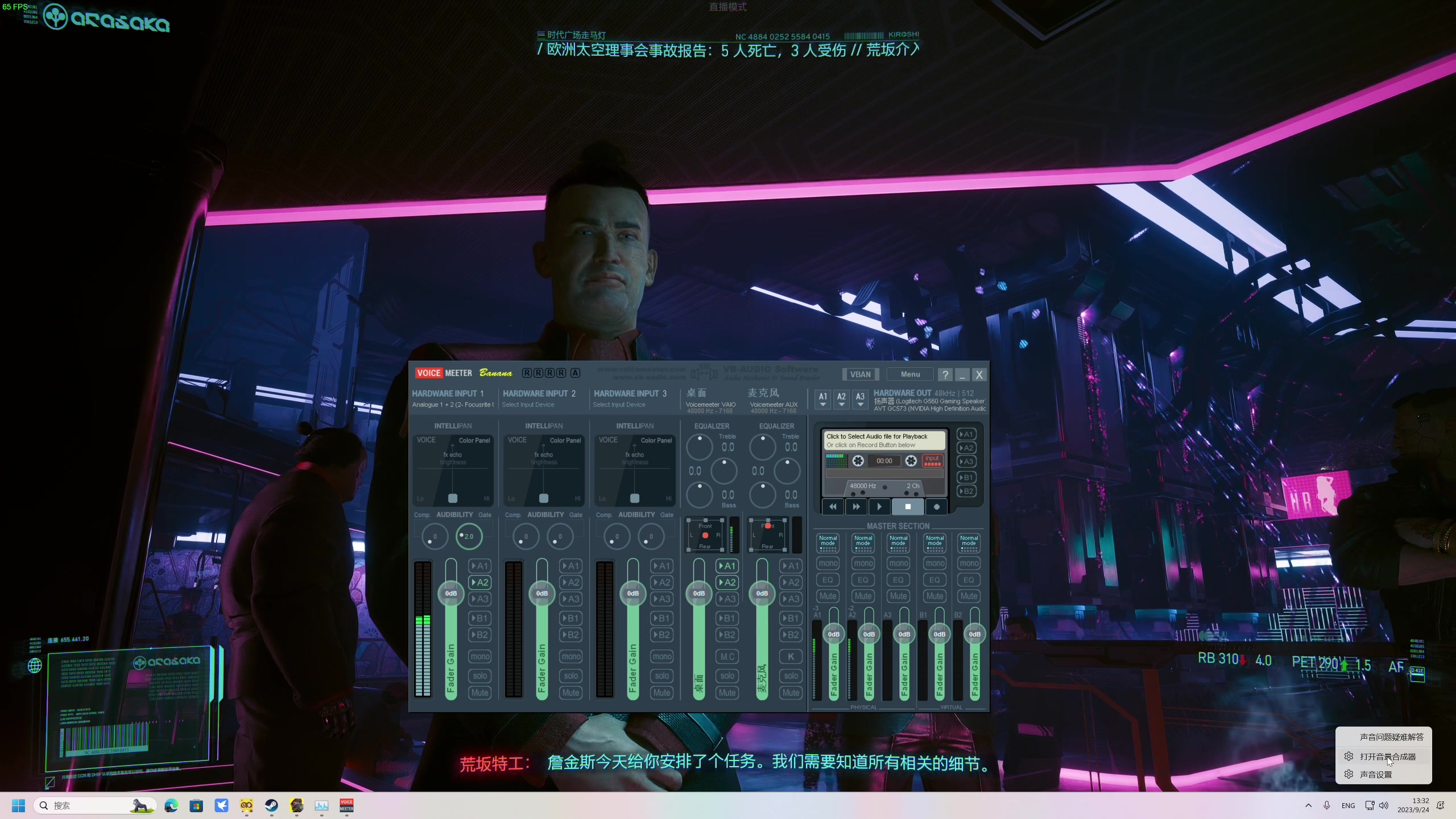Solo Hardware Input 2
1456x819 pixels.
click(x=571, y=676)
